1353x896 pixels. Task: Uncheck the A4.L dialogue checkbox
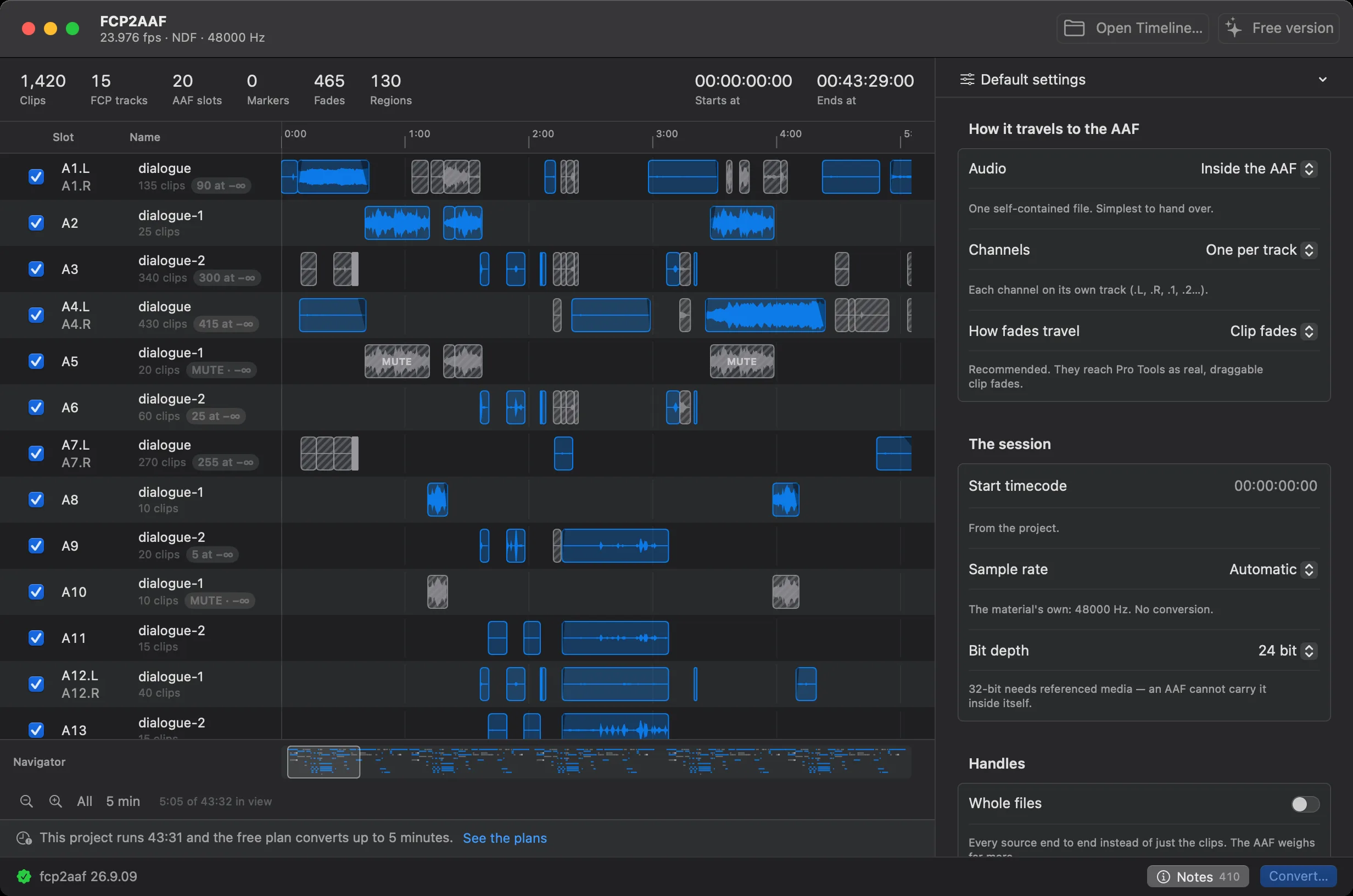(36, 315)
